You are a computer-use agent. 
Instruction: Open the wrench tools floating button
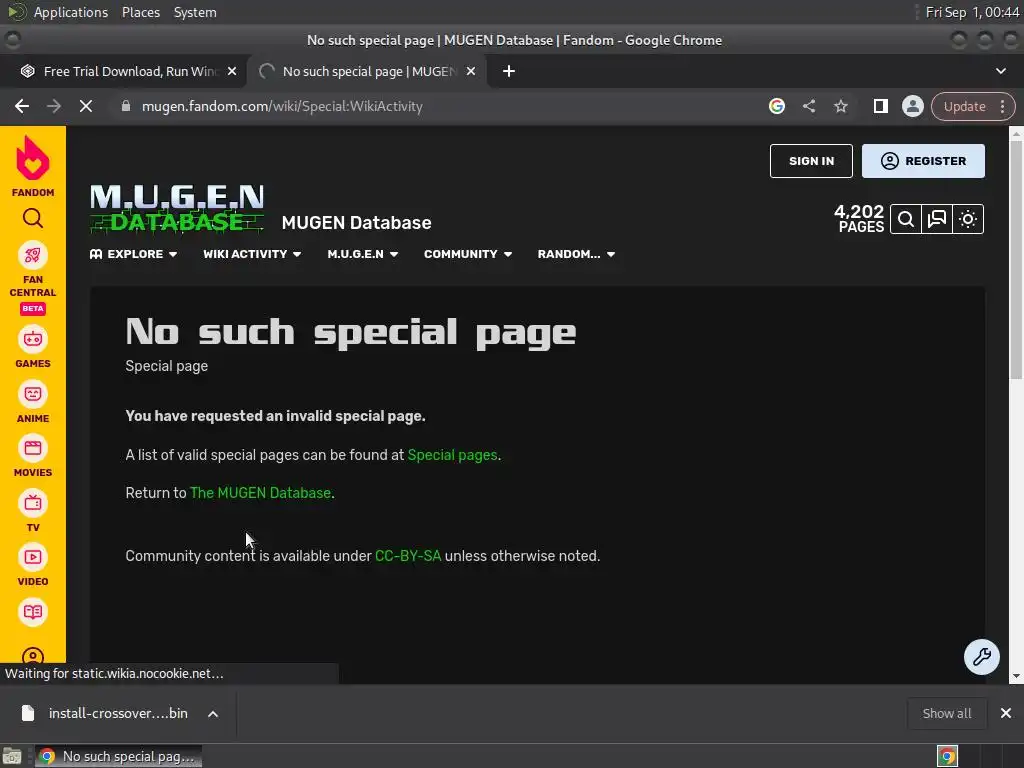(982, 656)
